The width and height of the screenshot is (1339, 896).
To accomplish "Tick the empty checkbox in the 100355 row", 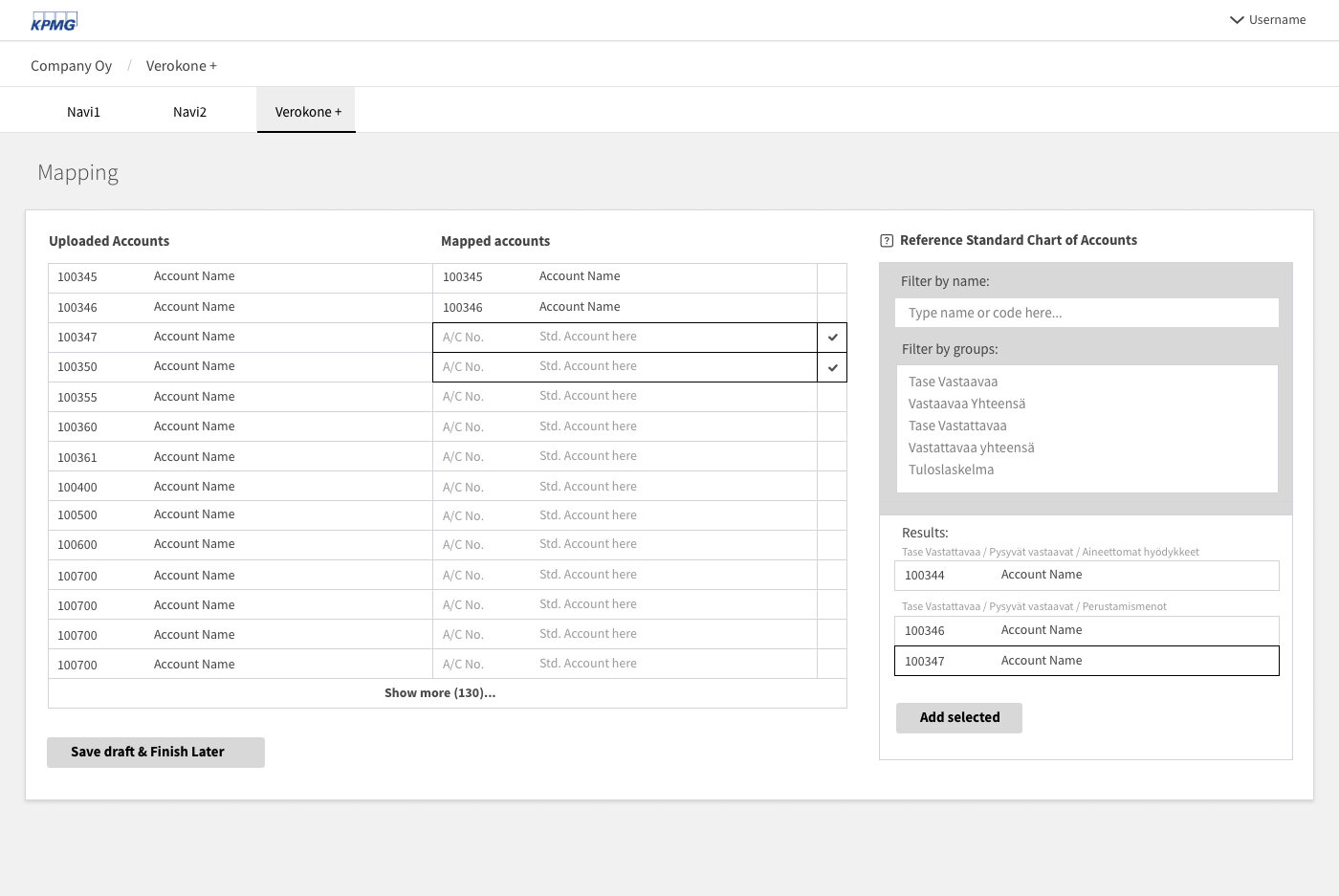I will [x=832, y=397].
